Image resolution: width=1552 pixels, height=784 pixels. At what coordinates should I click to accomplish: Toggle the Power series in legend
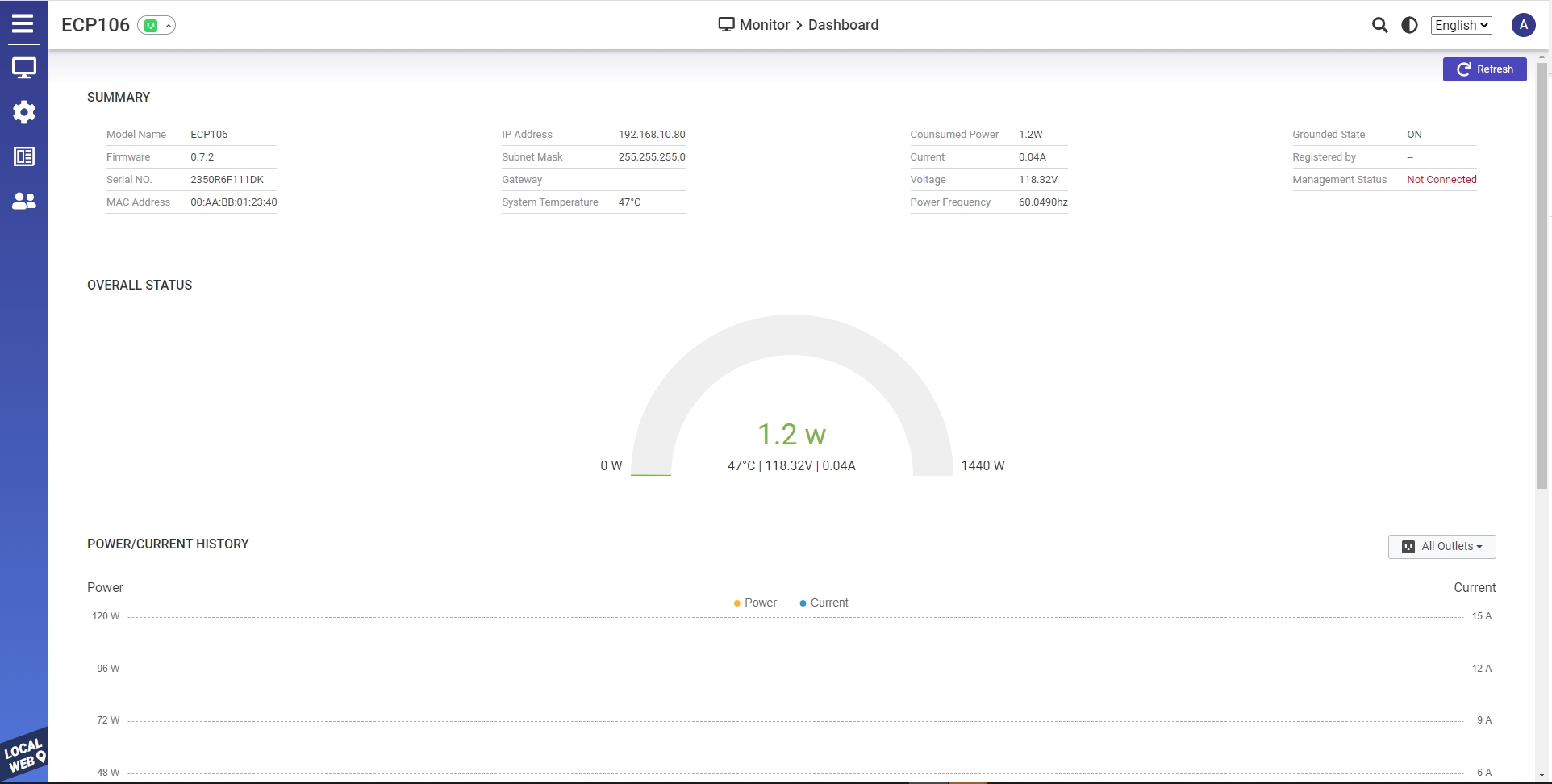[755, 603]
